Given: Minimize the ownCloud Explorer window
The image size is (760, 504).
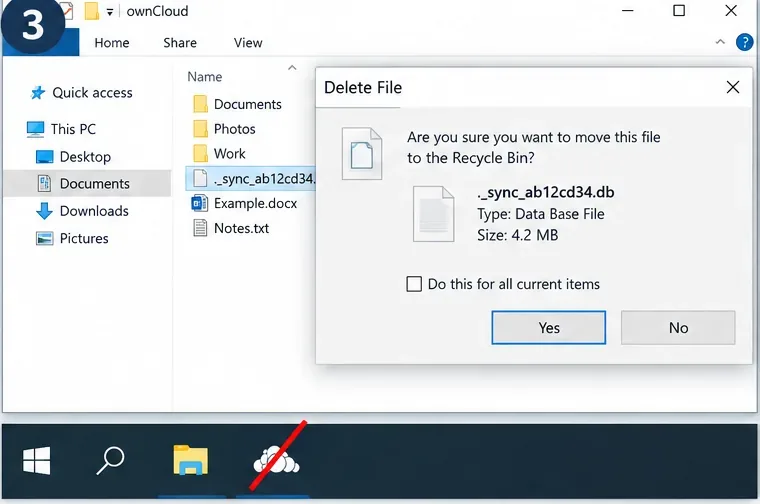Looking at the screenshot, I should [x=628, y=11].
